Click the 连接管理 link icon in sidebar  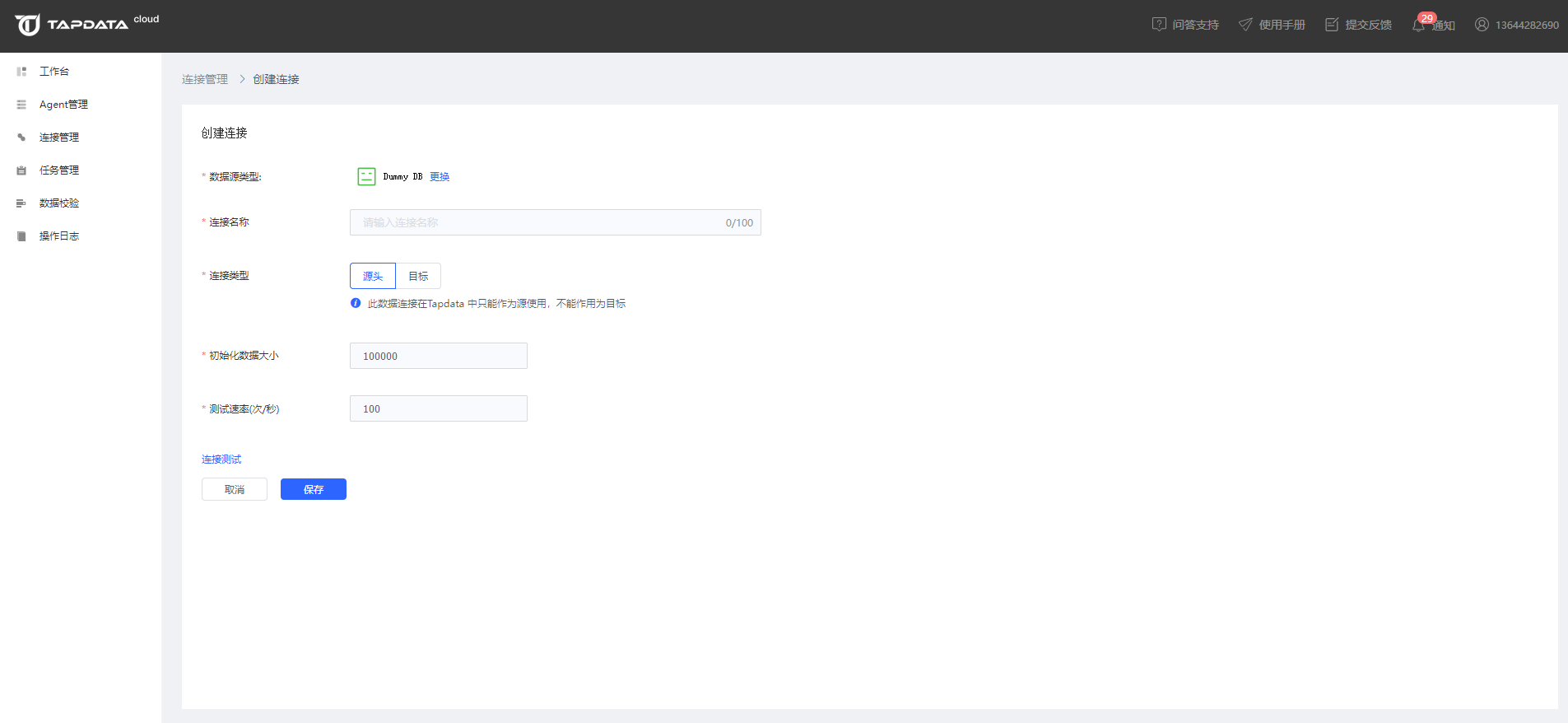[21, 138]
